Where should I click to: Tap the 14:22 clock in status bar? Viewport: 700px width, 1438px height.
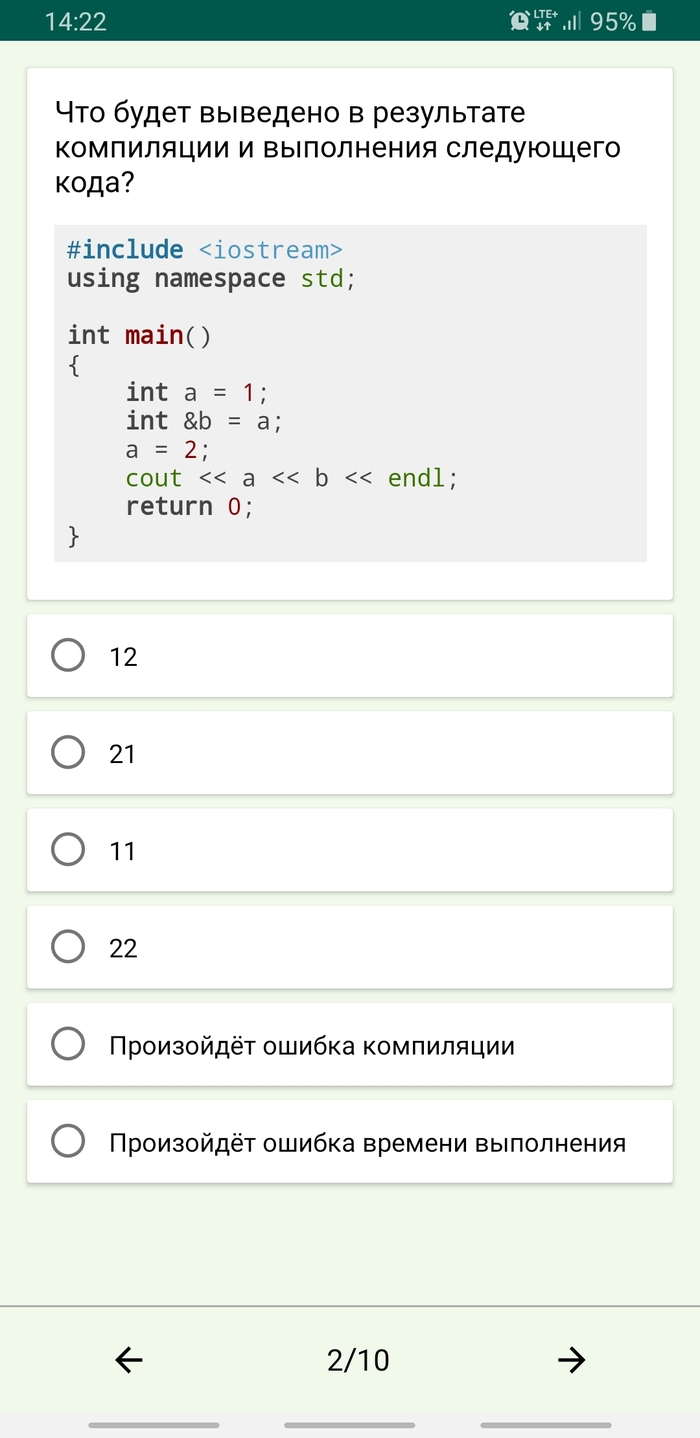[76, 21]
